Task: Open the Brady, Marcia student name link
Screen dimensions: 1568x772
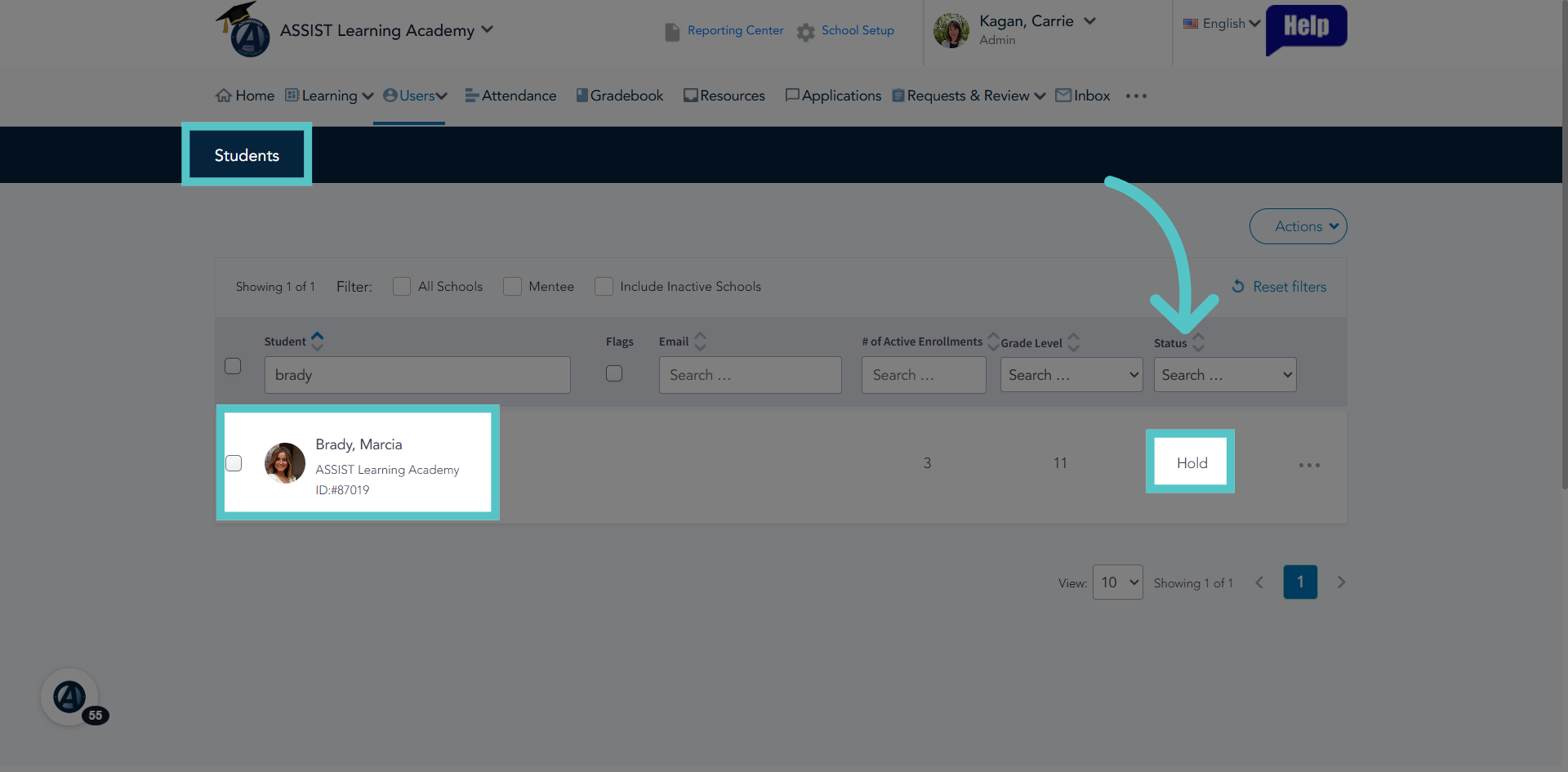Action: tap(359, 444)
